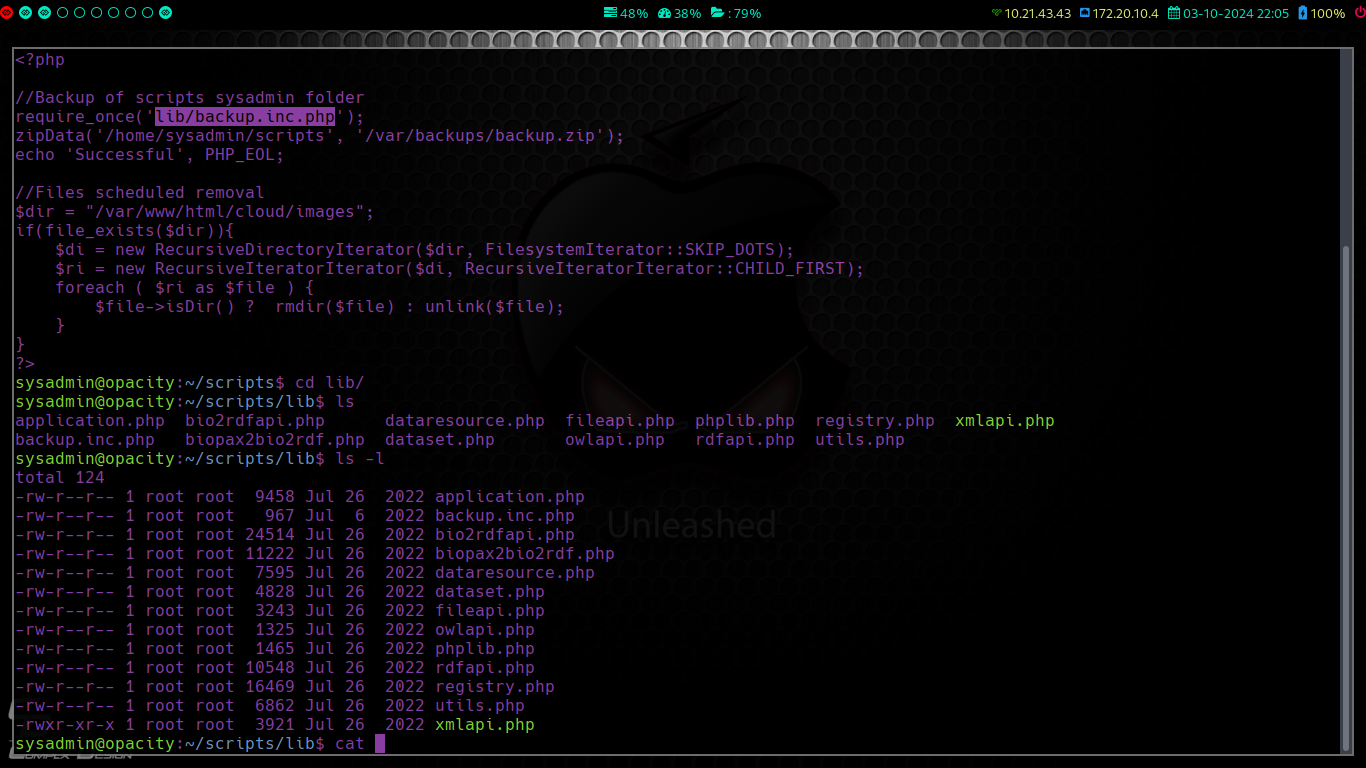This screenshot has height=768, width=1366.
Task: Click the CPU gauge icon showing 38%
Action: pyautogui.click(x=663, y=13)
